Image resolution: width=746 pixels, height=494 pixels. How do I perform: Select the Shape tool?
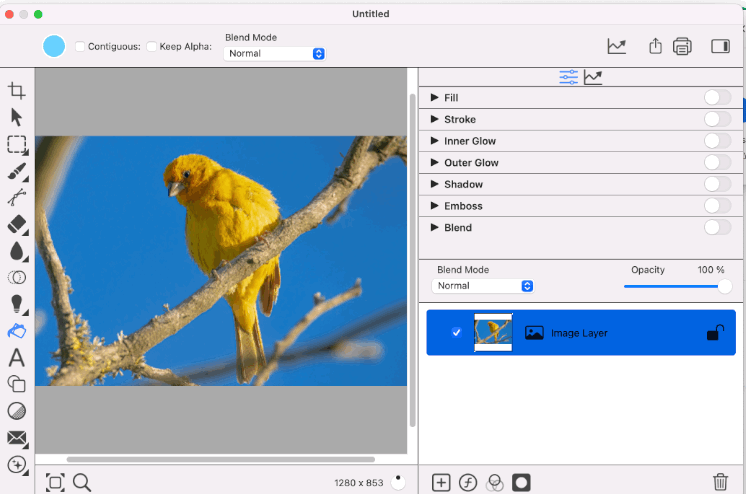[17, 384]
